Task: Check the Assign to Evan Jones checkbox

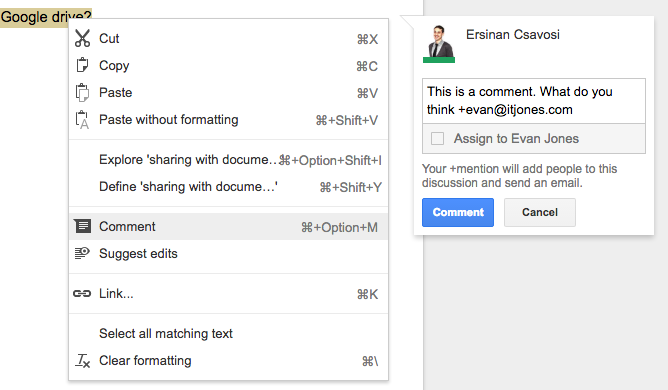Action: pyautogui.click(x=438, y=139)
